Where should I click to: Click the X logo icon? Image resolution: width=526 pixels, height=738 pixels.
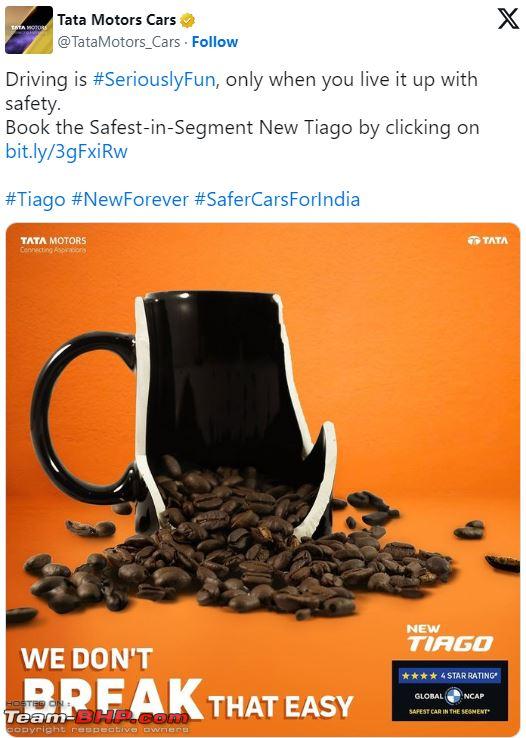pyautogui.click(x=508, y=19)
